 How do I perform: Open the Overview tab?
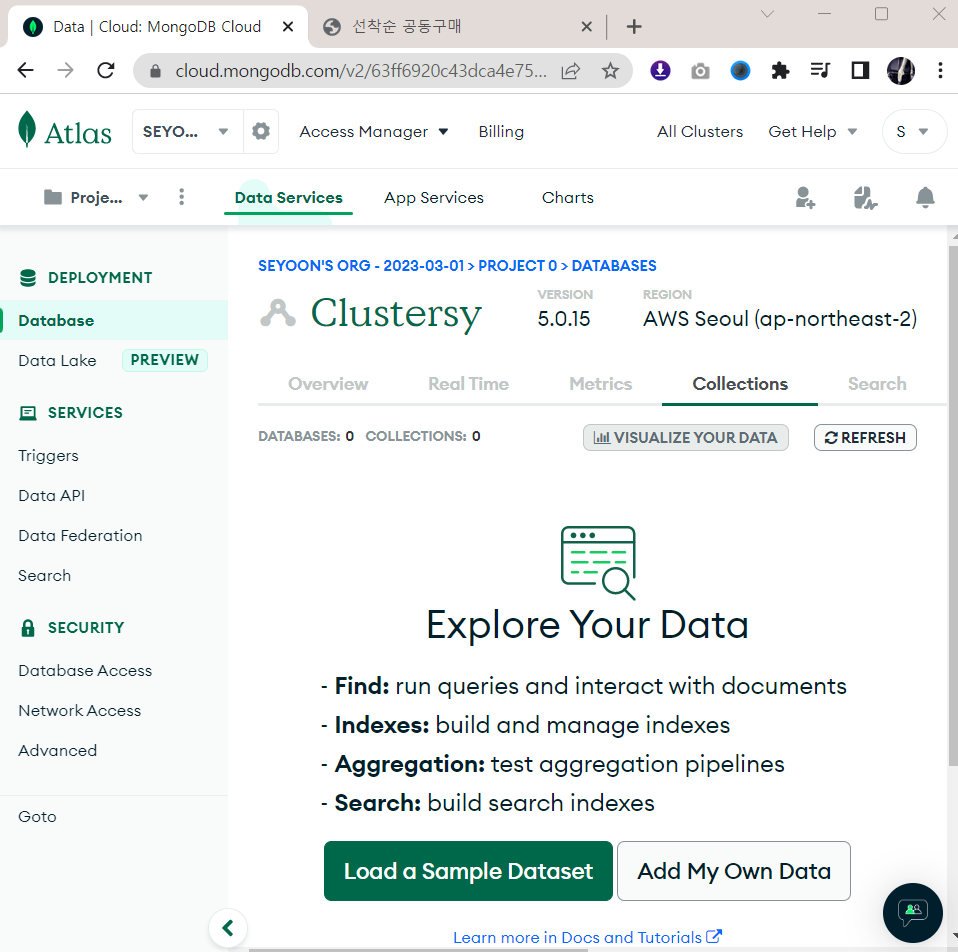tap(328, 384)
